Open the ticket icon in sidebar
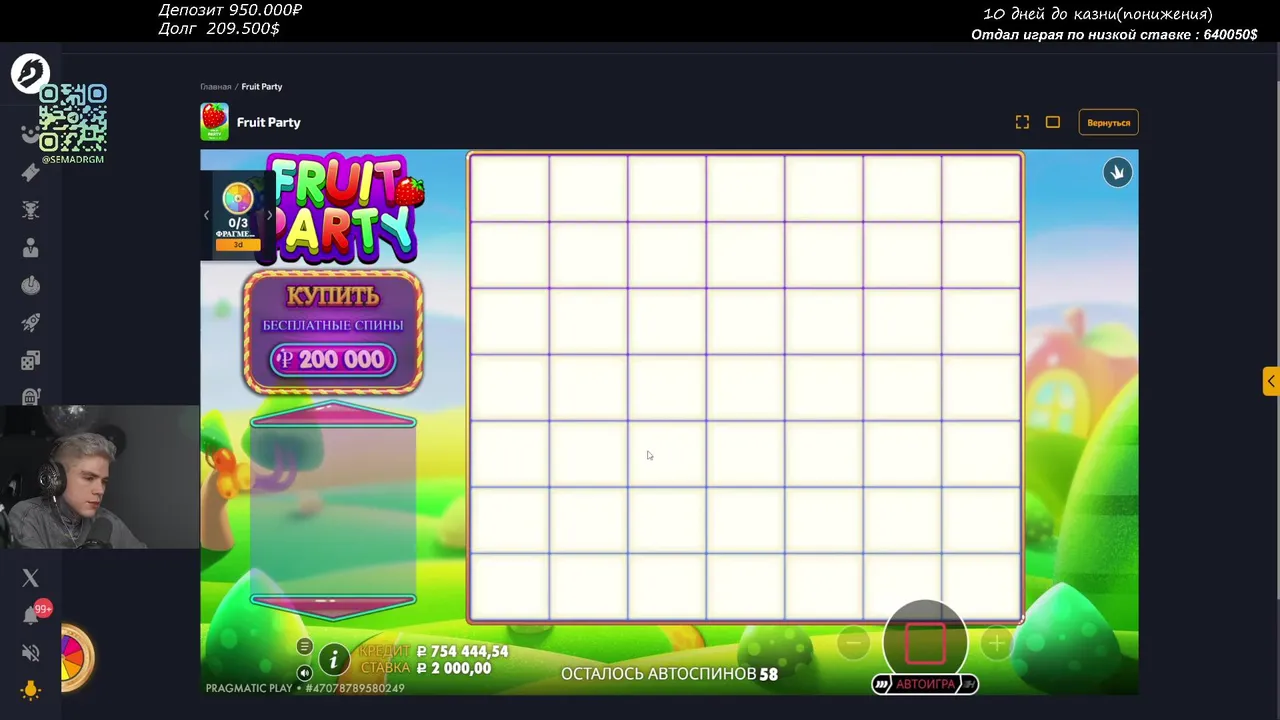 [30, 172]
